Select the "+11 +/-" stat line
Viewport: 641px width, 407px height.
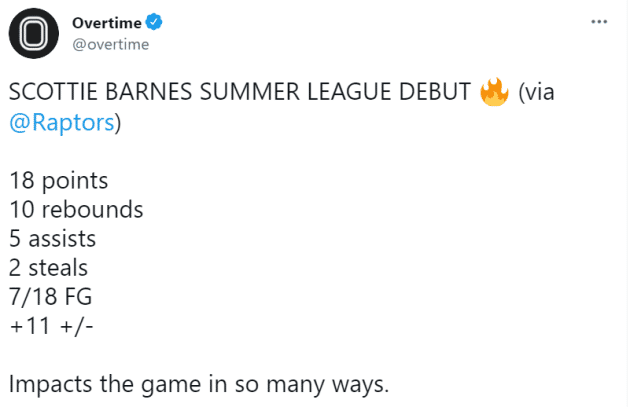(x=54, y=326)
